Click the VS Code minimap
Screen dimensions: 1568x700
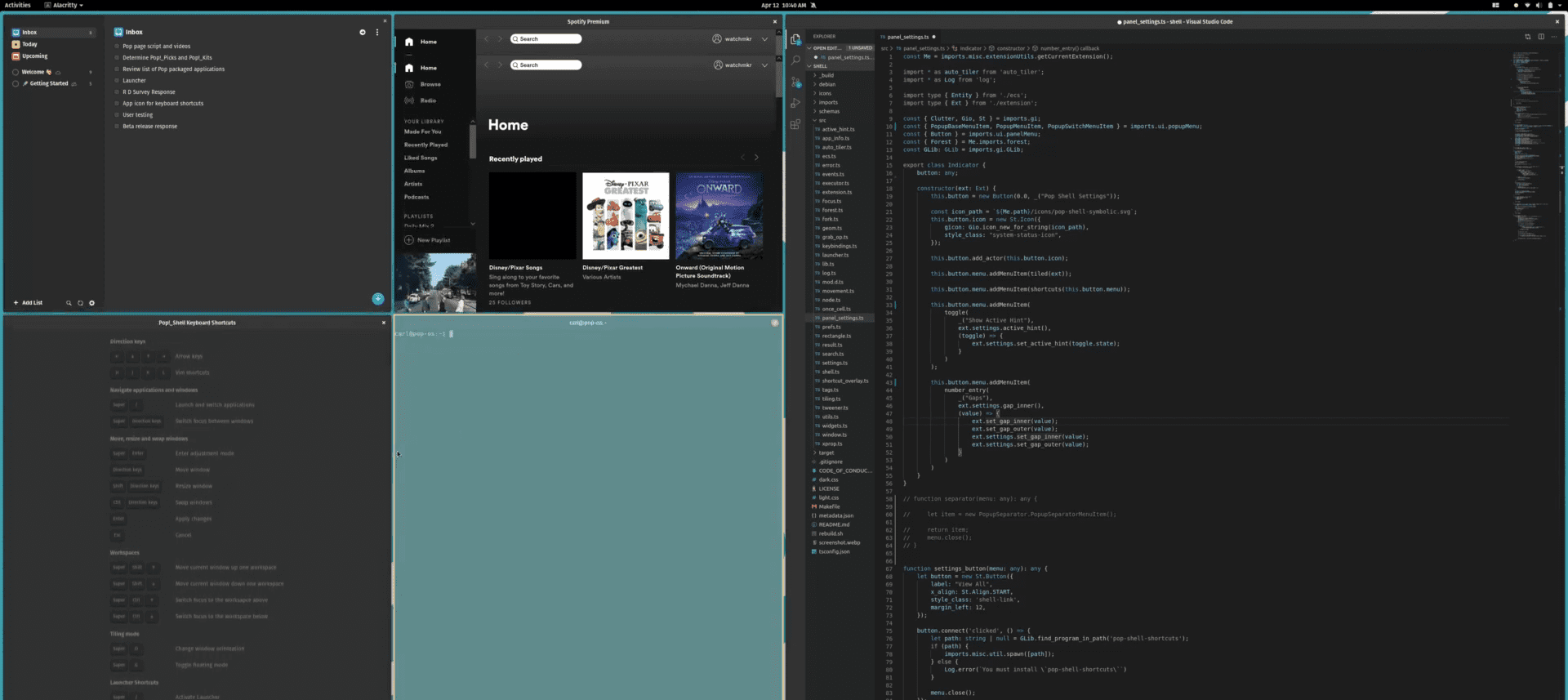point(1532,147)
